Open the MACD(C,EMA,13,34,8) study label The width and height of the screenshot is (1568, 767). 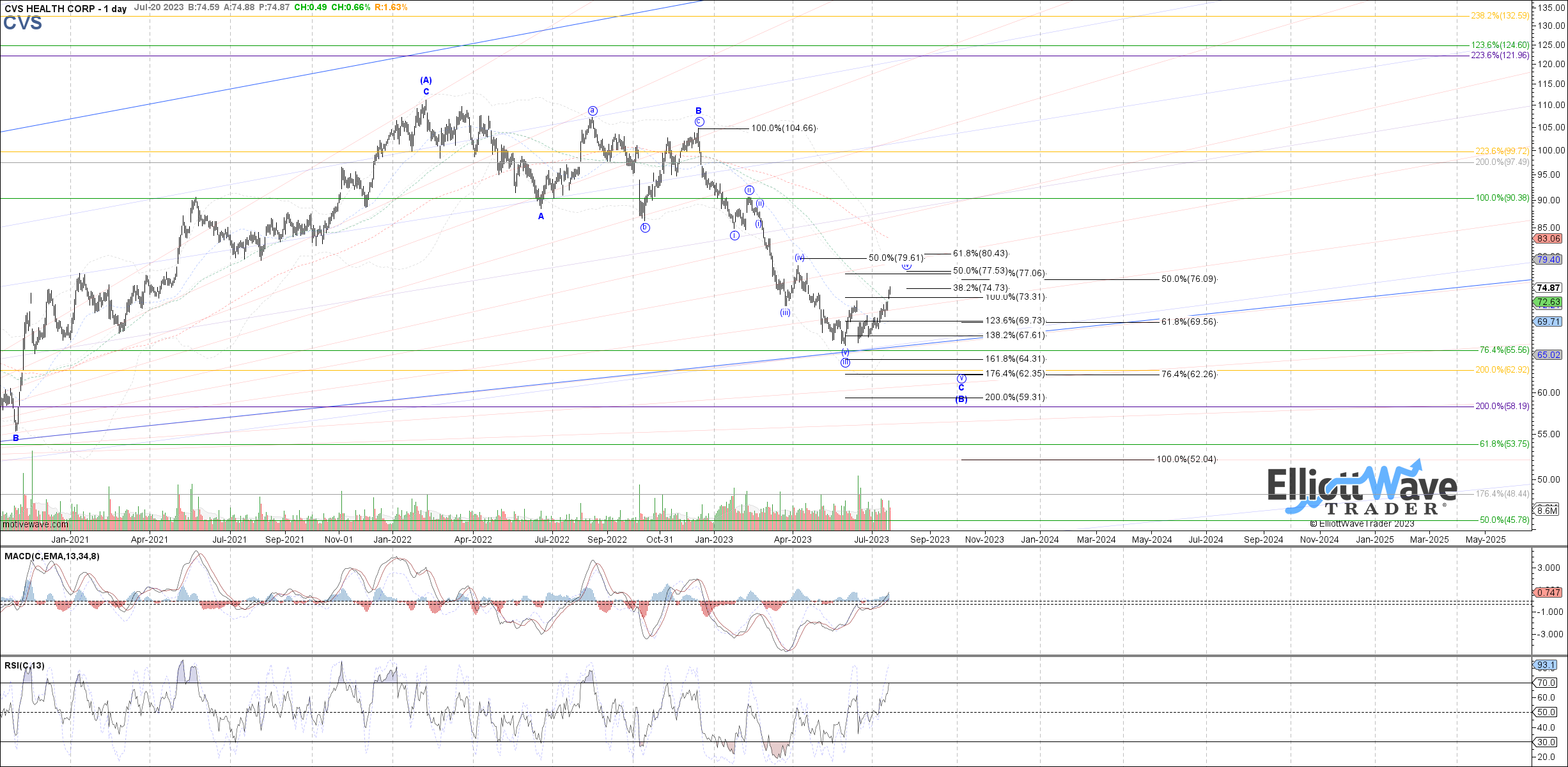pyautogui.click(x=52, y=557)
